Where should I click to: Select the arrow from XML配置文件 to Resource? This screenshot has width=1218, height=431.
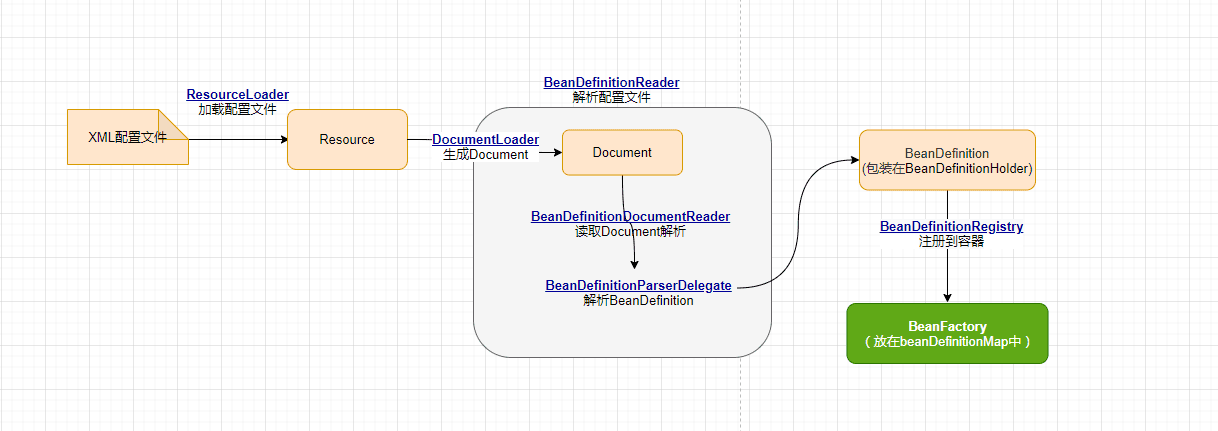click(x=238, y=139)
